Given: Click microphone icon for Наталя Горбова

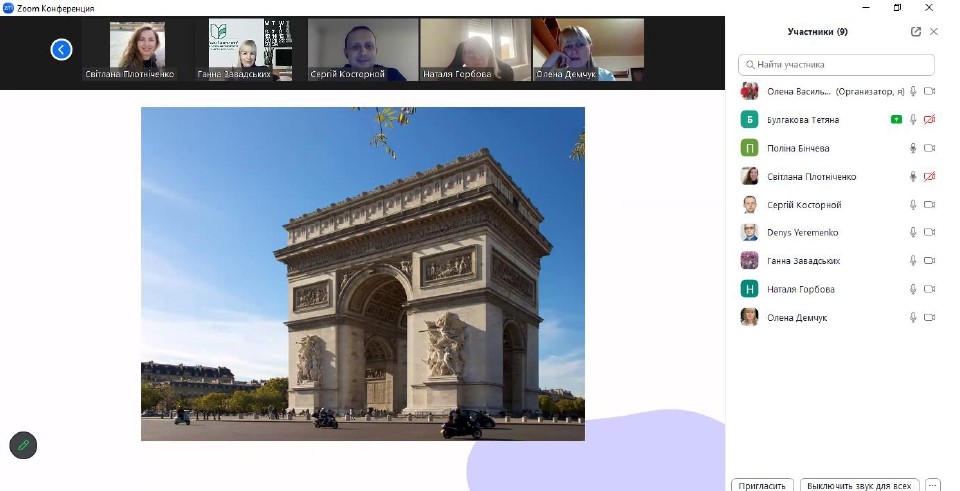Looking at the screenshot, I should pos(913,289).
